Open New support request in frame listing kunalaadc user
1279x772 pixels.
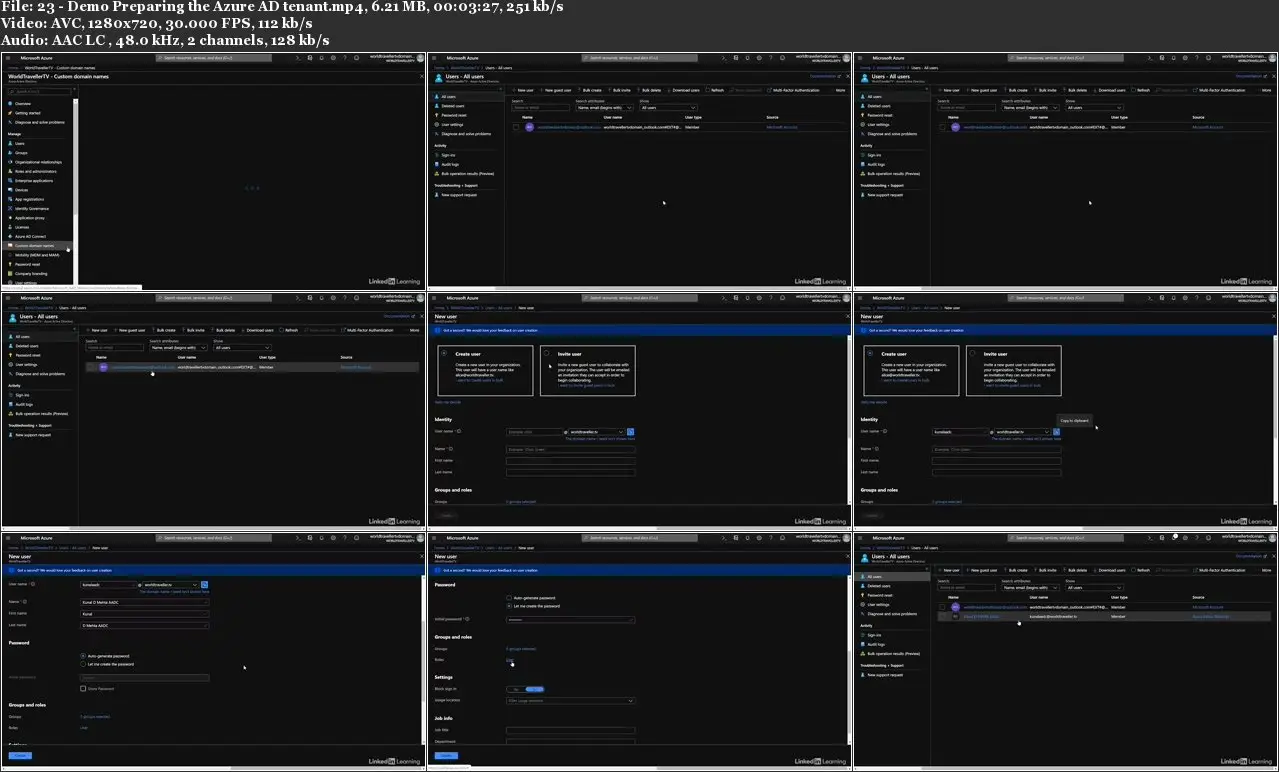click(x=882, y=675)
